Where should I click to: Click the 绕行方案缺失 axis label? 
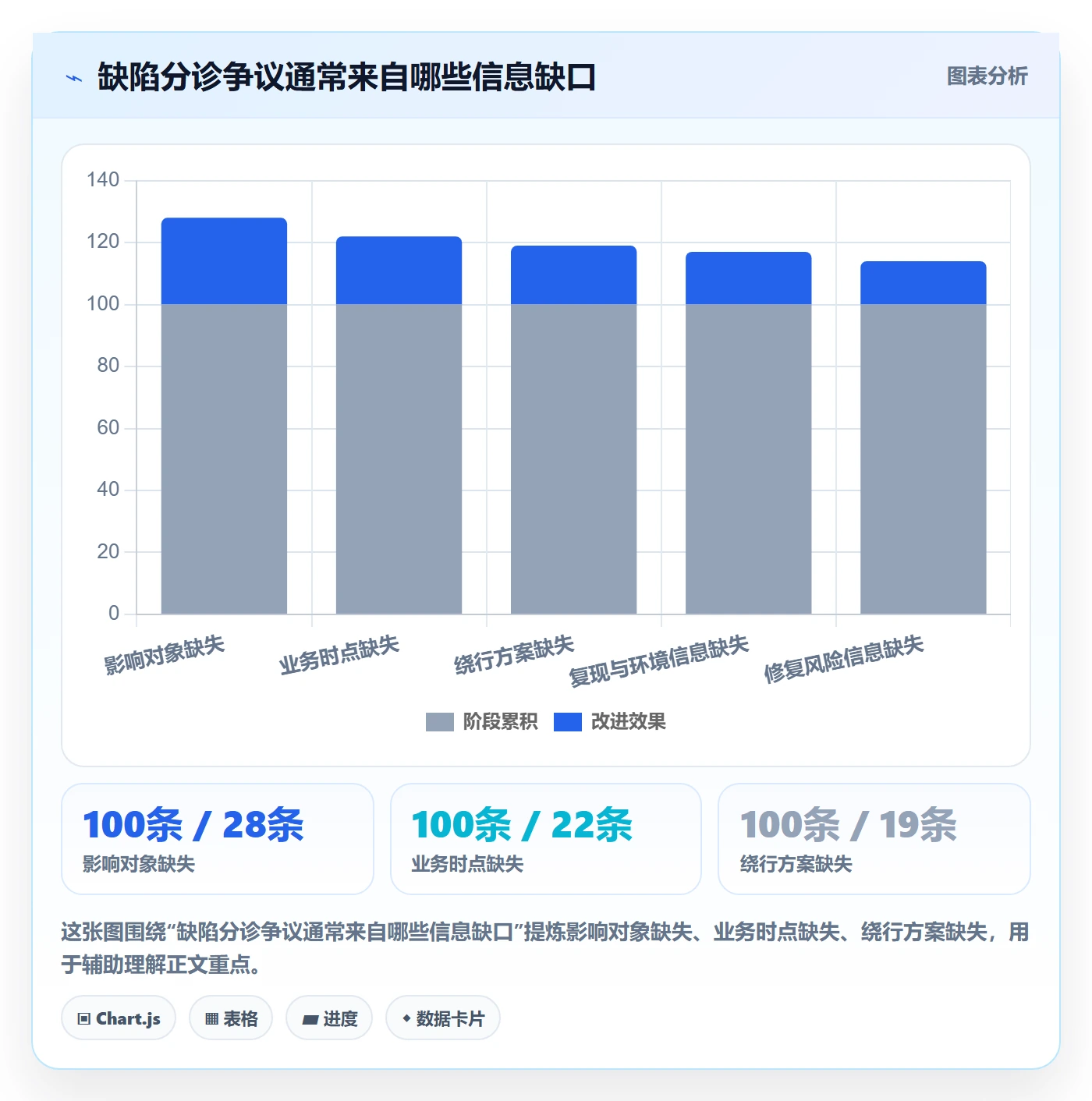(514, 655)
